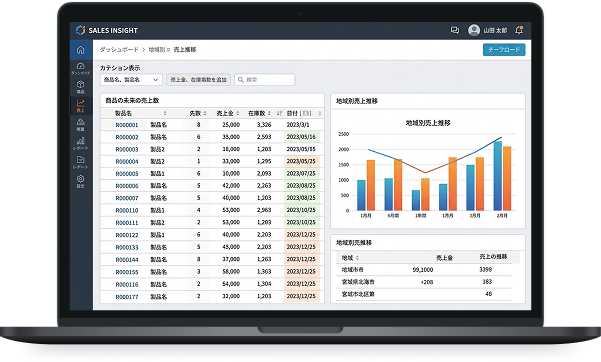Screen dimensions: 601x362
Task: Open product link R000155
Action: coord(126,272)
